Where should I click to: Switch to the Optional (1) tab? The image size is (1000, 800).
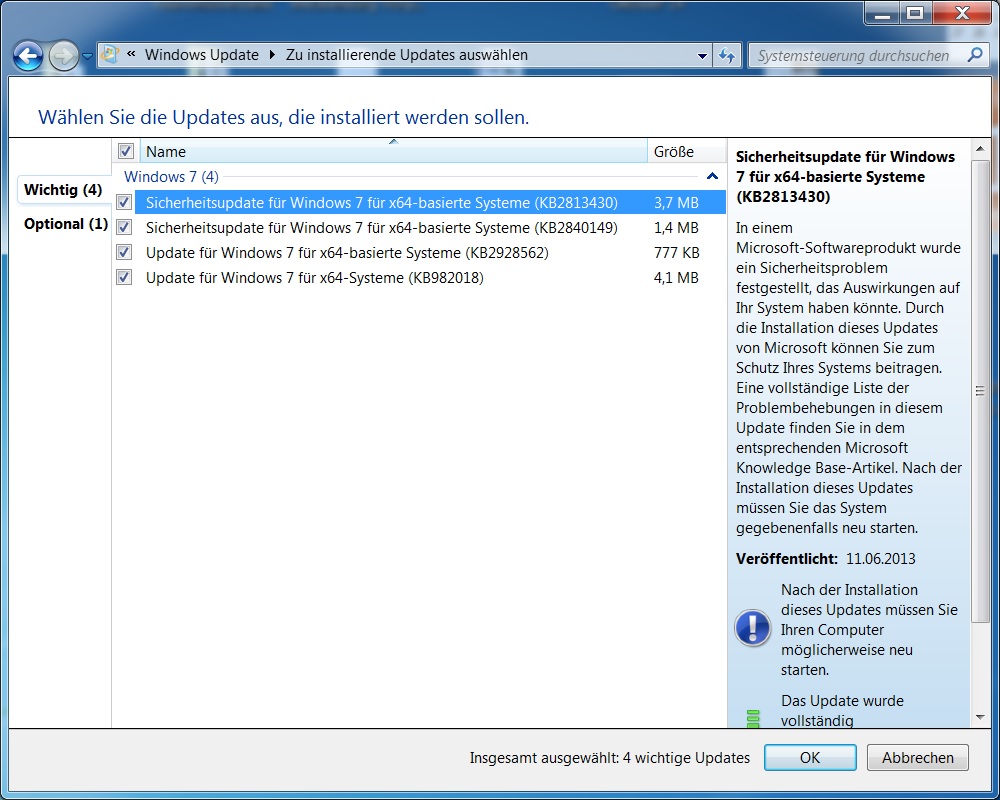click(66, 223)
